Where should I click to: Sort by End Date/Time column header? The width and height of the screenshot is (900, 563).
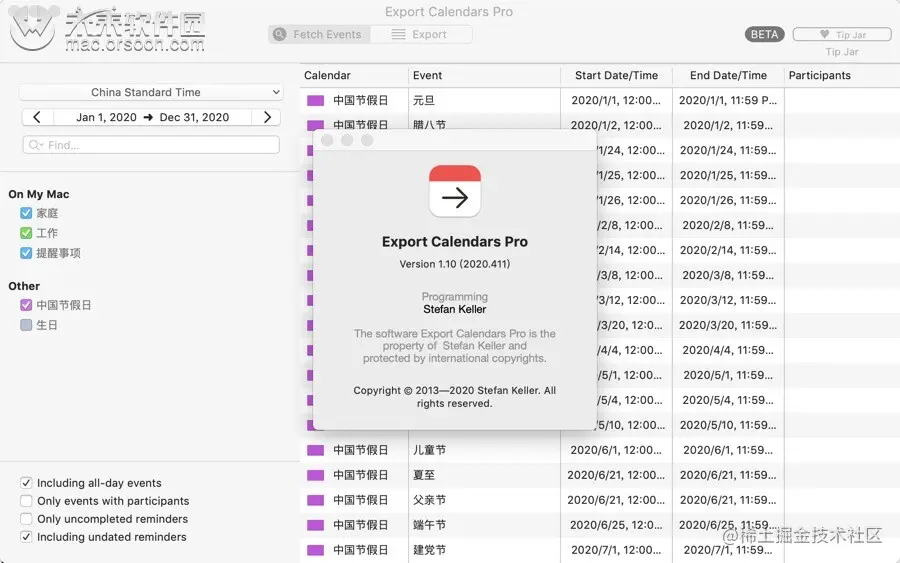(728, 75)
